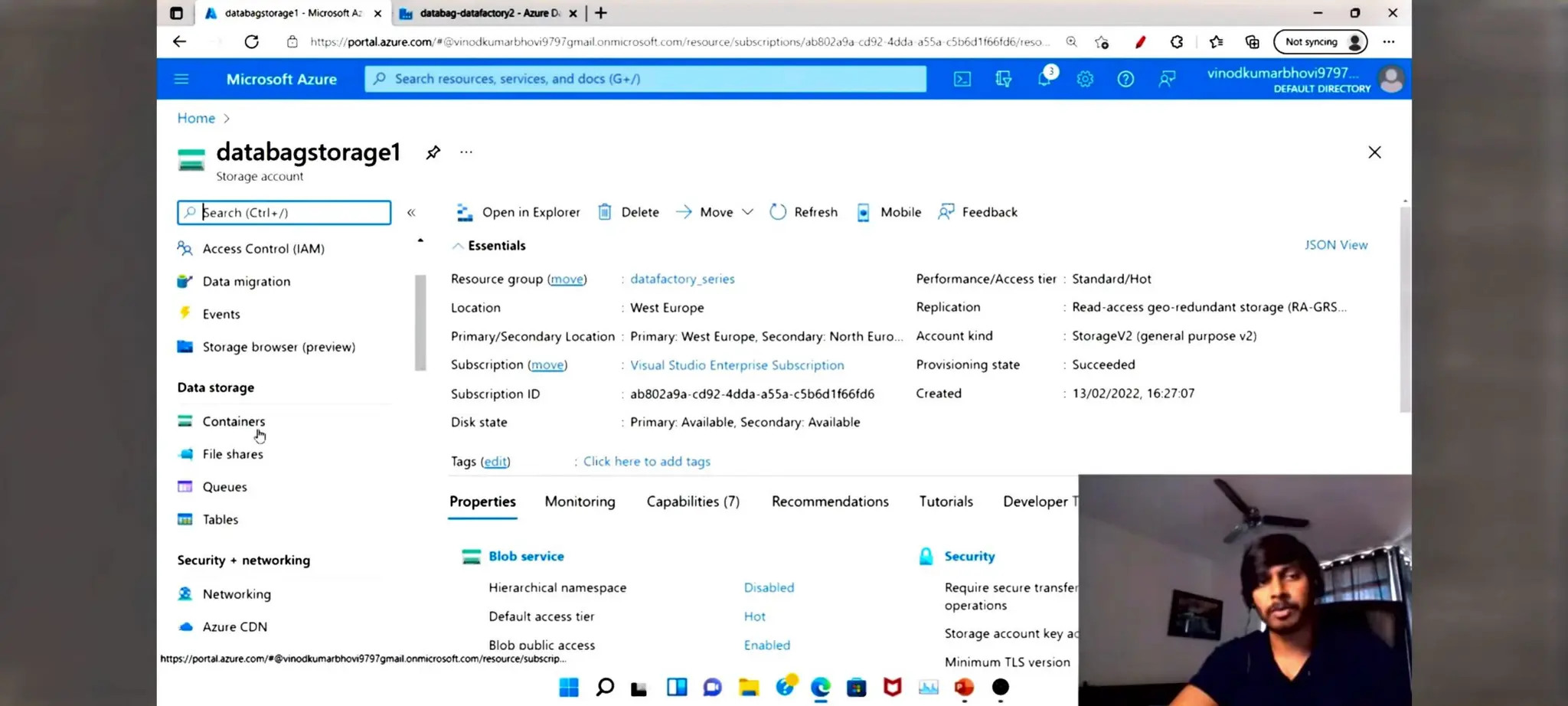Click Disabled value for Hierarchical namespace

(x=769, y=588)
